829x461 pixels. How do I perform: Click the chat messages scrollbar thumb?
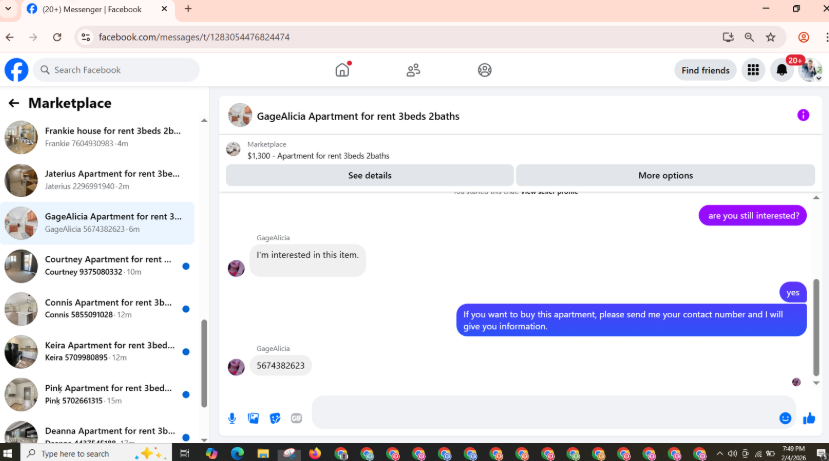pos(816,327)
